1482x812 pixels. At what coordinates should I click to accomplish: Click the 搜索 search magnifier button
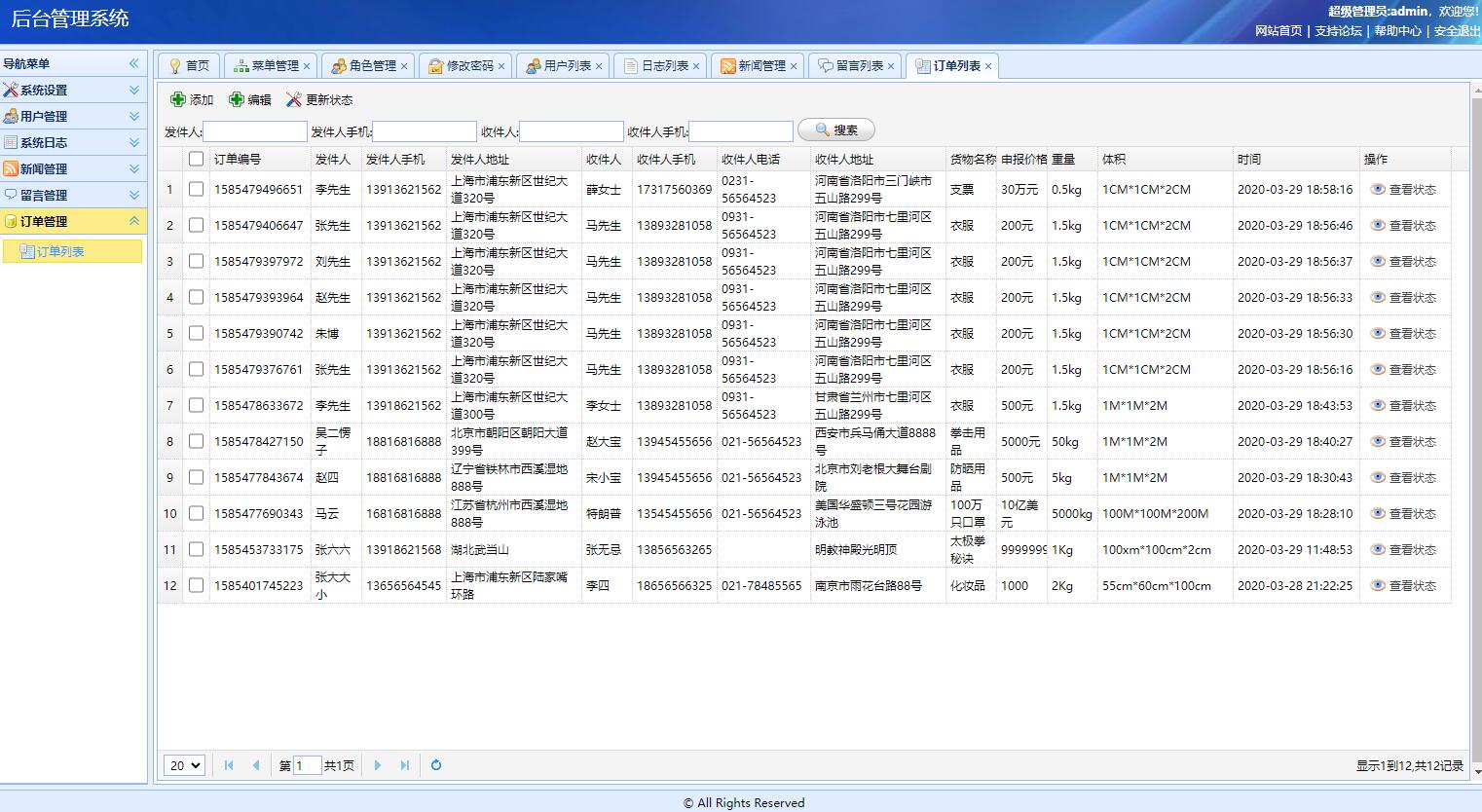[834, 129]
